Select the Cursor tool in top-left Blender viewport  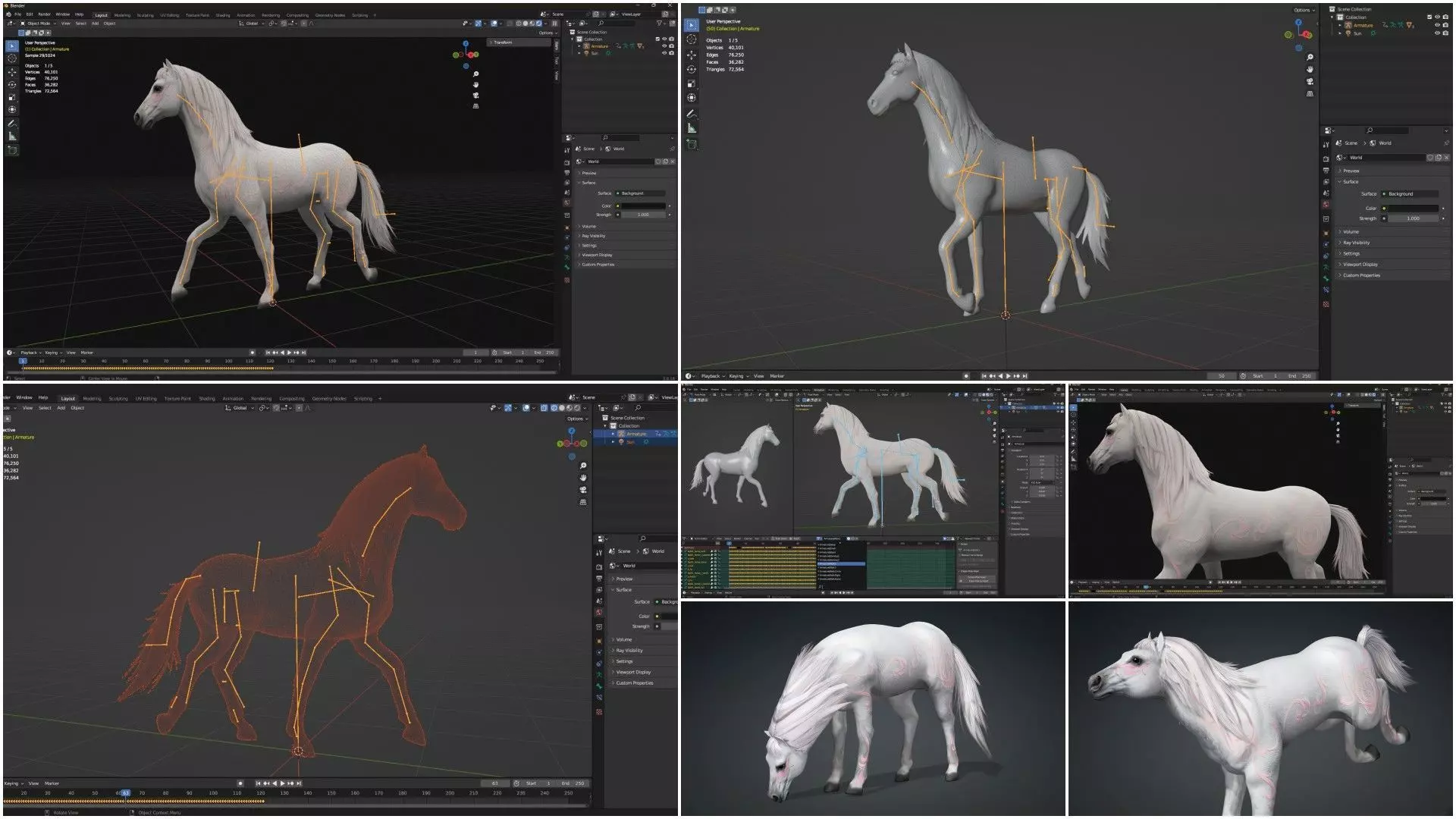[x=12, y=58]
